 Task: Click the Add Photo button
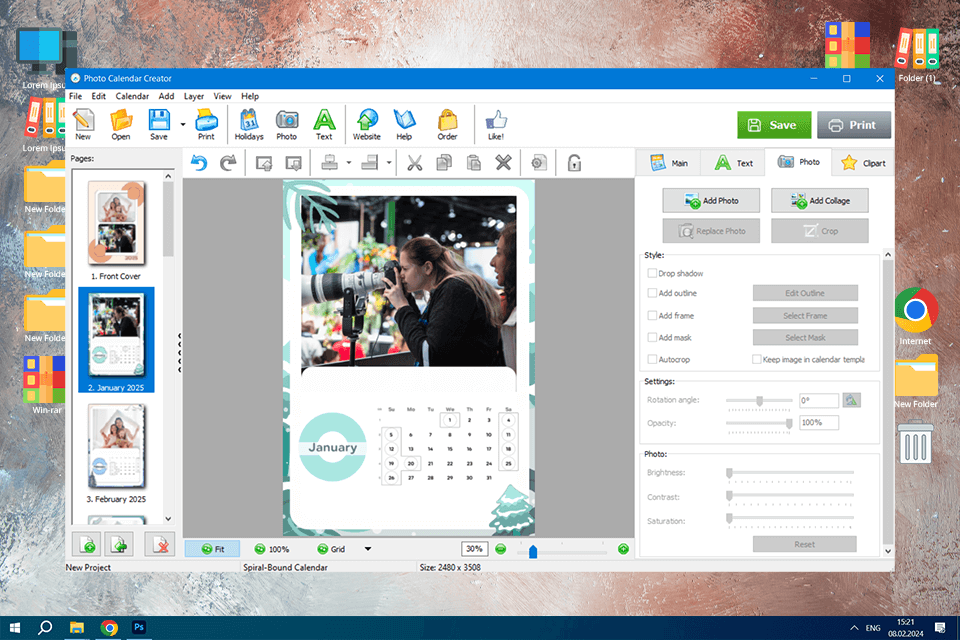tap(711, 200)
